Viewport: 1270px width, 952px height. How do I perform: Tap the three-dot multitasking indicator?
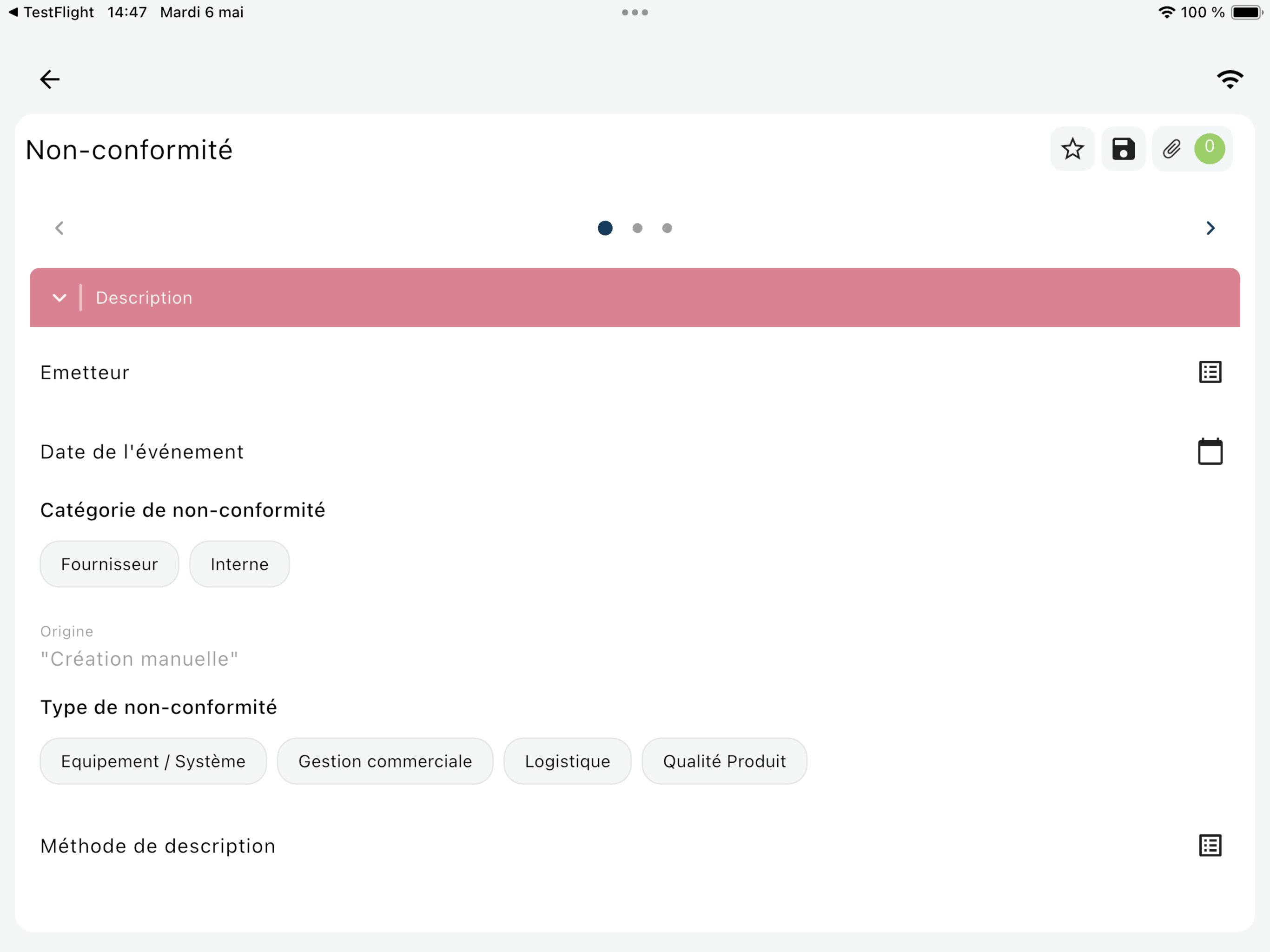[635, 12]
